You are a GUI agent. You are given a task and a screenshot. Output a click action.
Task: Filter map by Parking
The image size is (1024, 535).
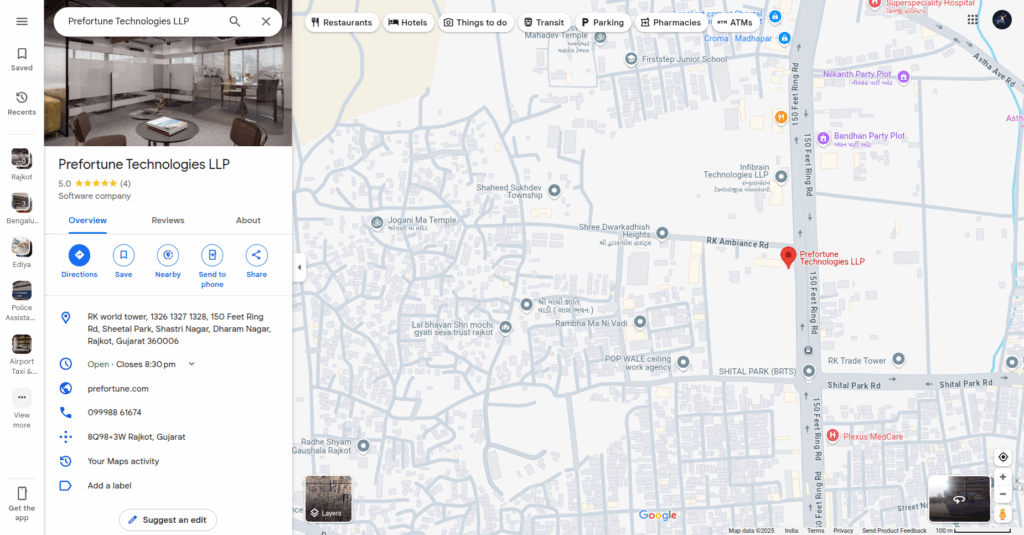[603, 22]
